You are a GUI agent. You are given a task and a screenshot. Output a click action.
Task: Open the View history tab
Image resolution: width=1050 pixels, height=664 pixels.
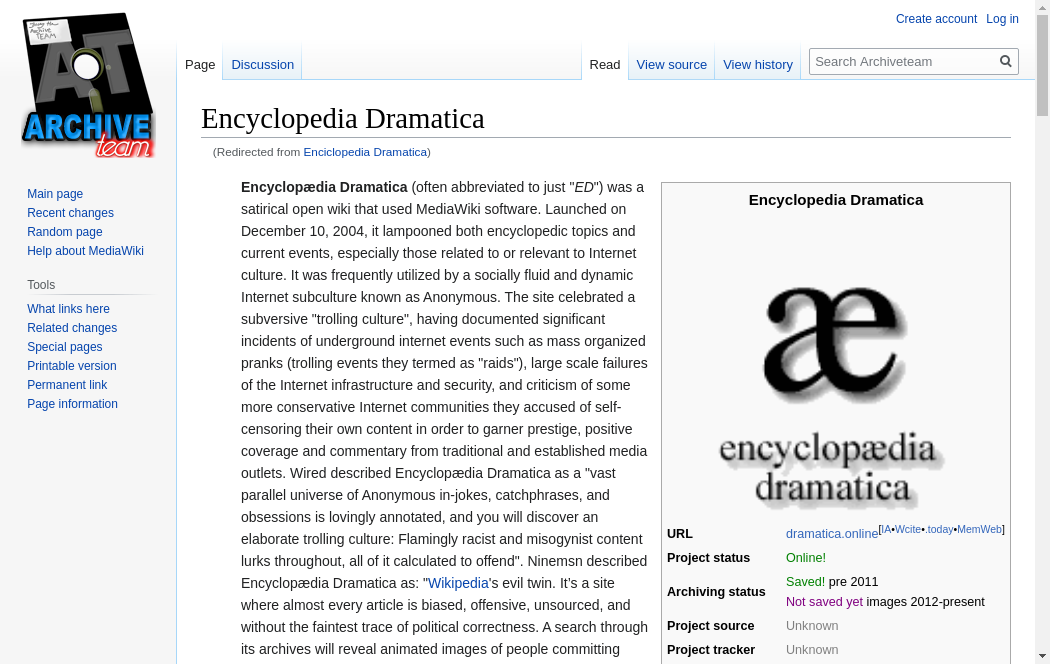coord(757,64)
